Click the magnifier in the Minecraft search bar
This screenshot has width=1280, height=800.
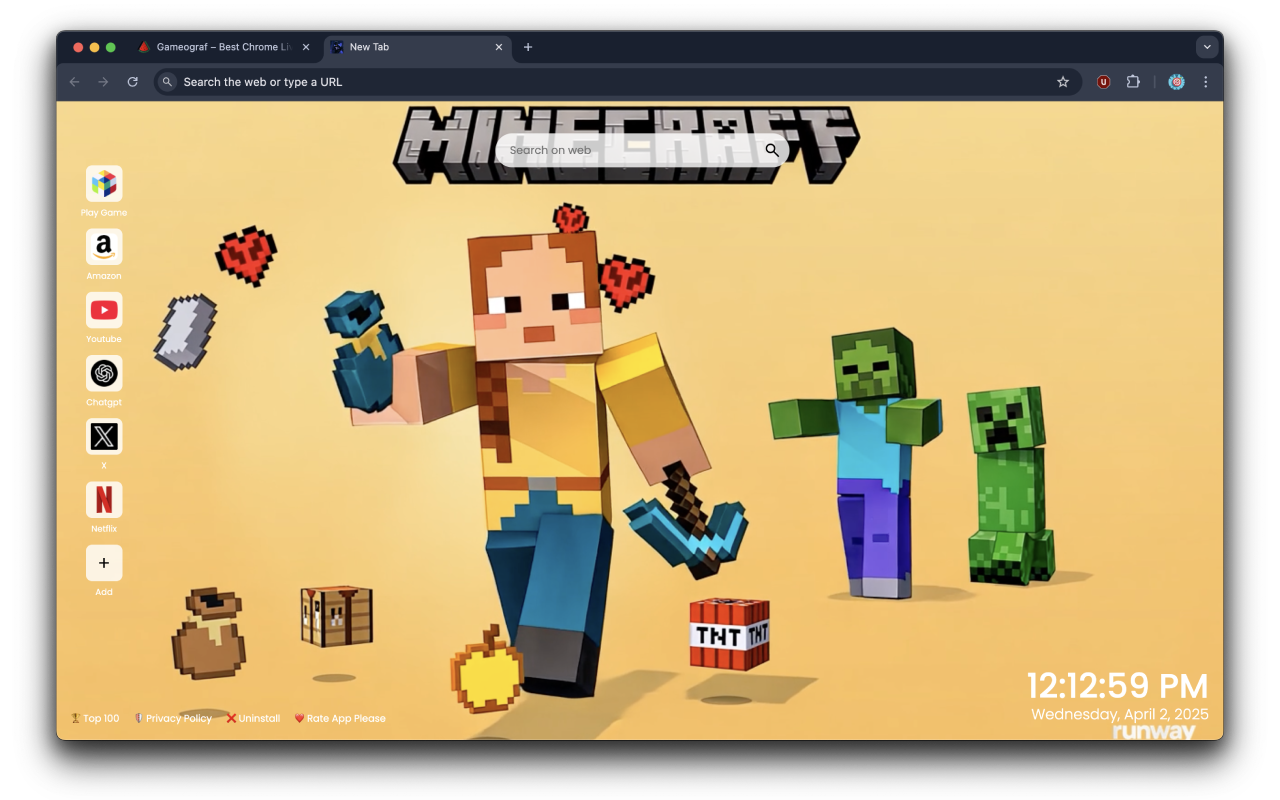click(771, 149)
